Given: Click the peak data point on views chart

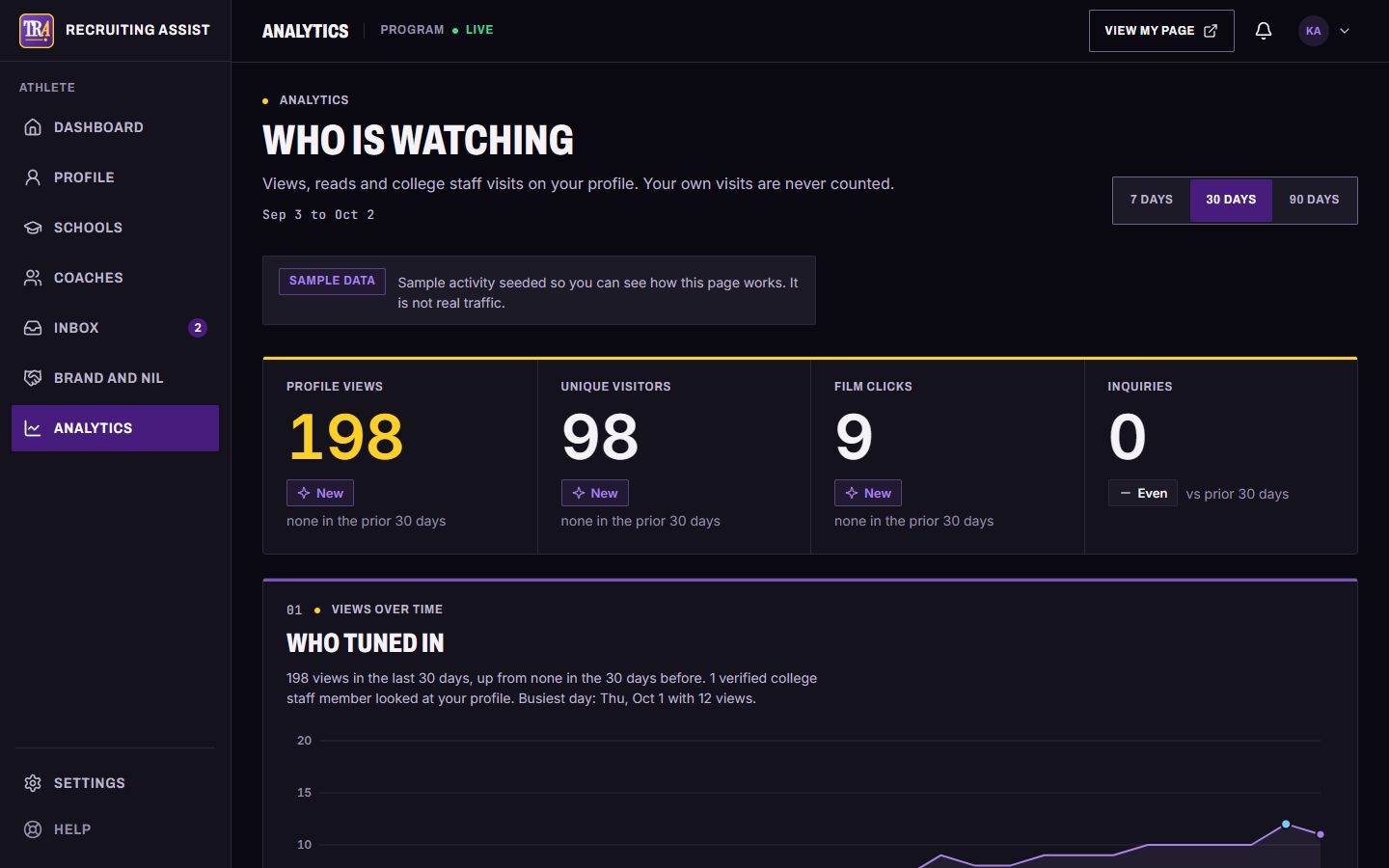Looking at the screenshot, I should [1286, 824].
